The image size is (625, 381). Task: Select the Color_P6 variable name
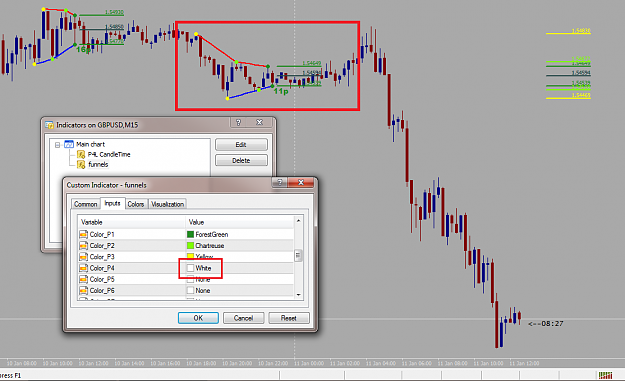pyautogui.click(x=102, y=291)
